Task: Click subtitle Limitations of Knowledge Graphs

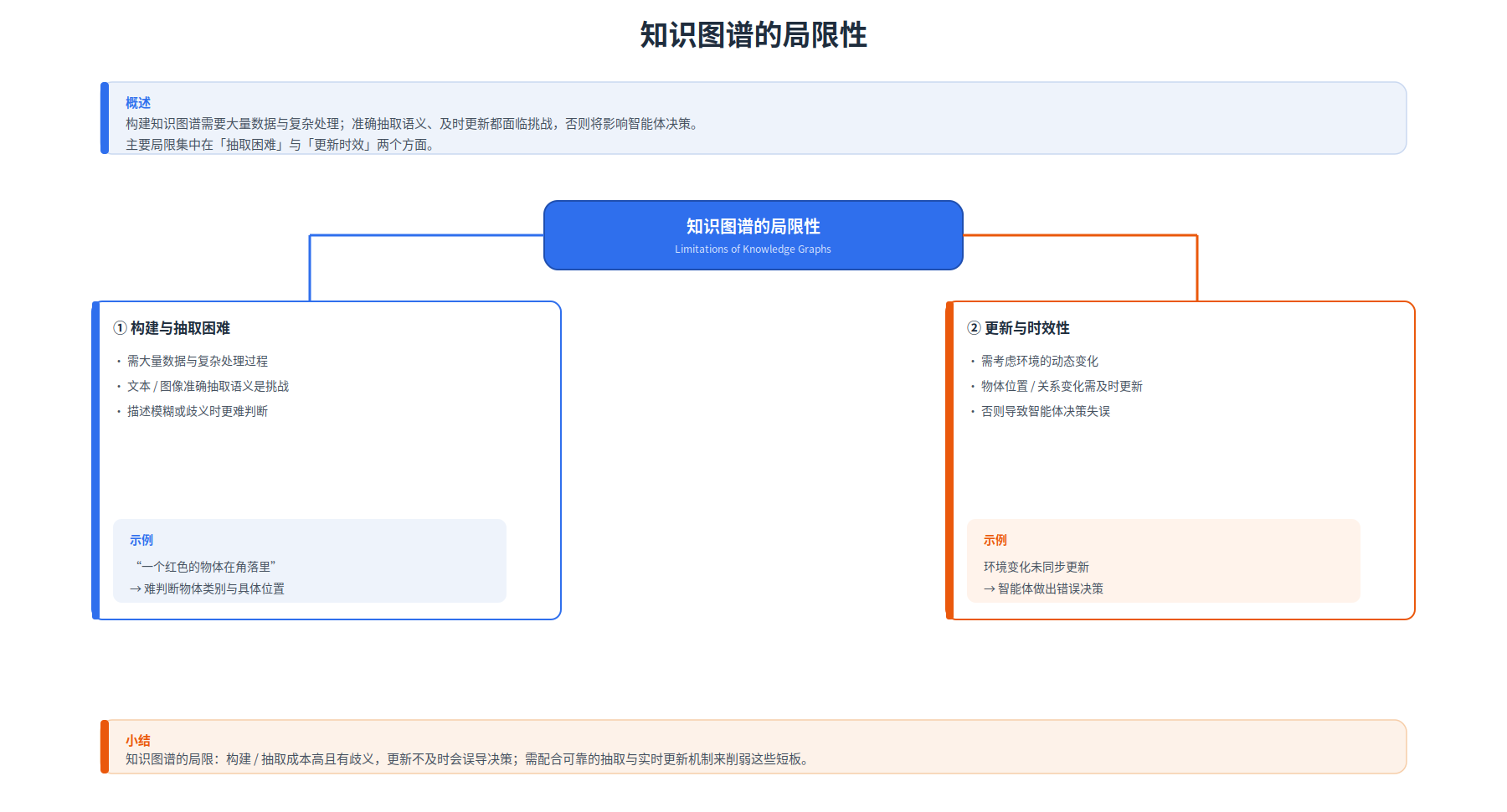Action: (x=753, y=249)
